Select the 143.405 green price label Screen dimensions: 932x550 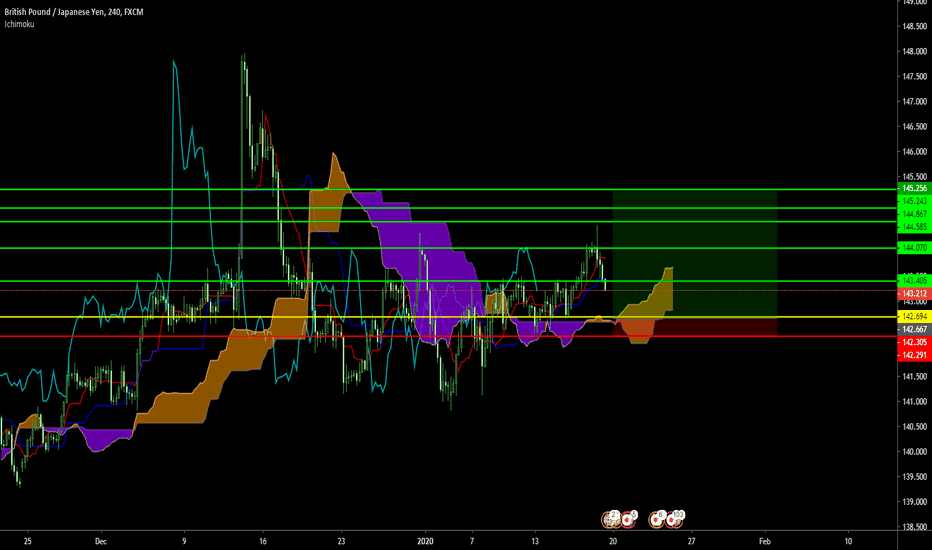[x=913, y=279]
